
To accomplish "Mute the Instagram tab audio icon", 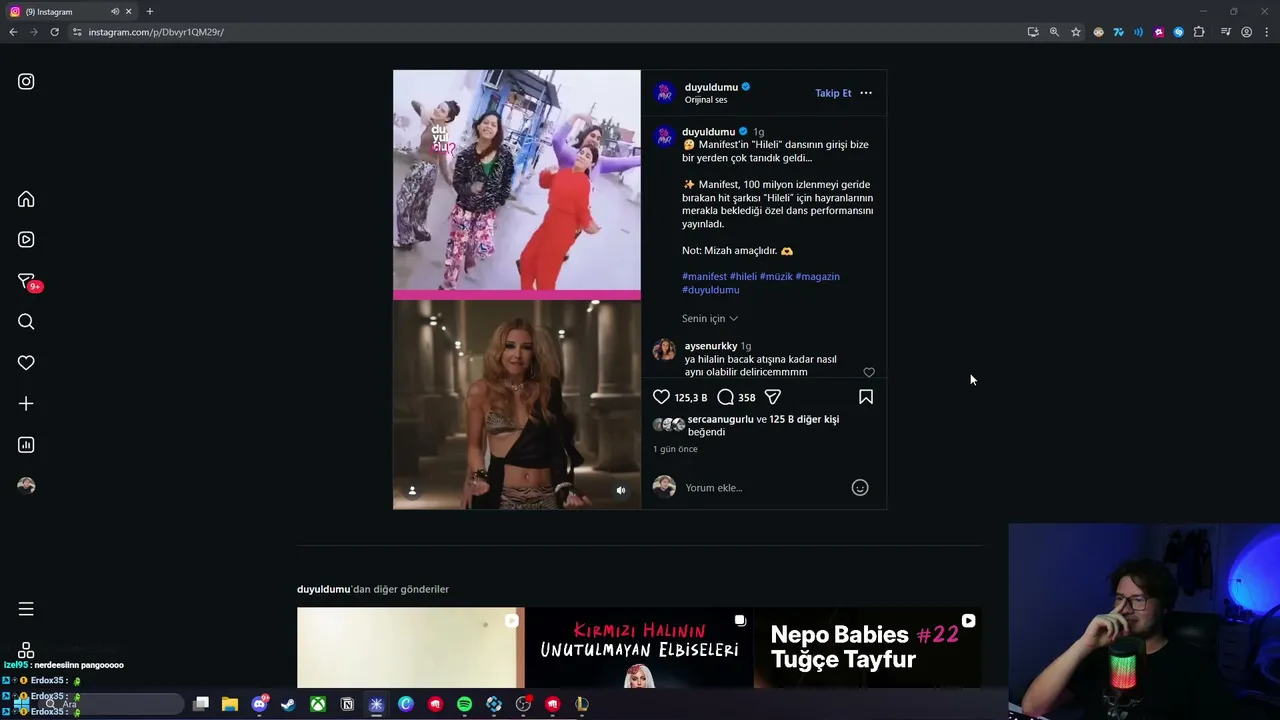I will tap(115, 12).
